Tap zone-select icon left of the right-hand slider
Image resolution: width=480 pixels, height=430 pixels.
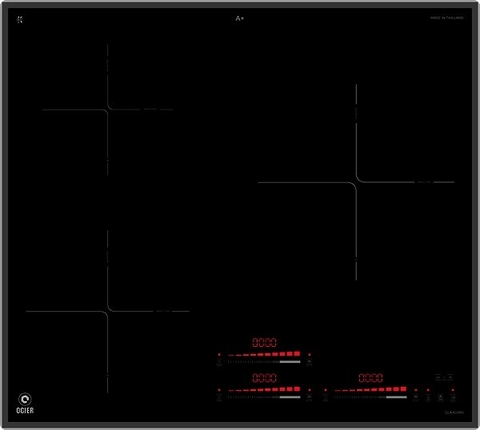click(325, 398)
